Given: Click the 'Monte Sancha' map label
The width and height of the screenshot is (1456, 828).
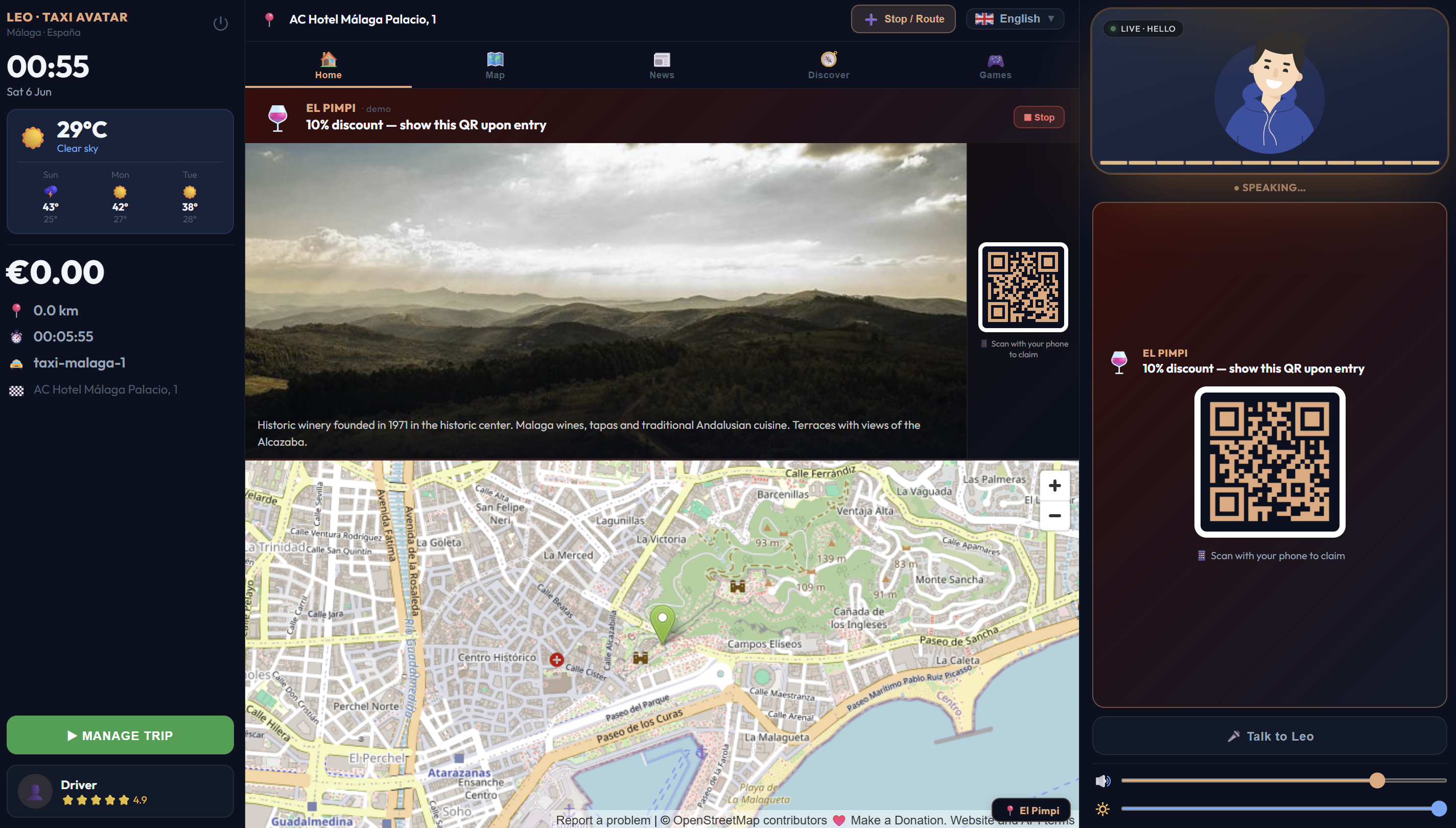Looking at the screenshot, I should [x=949, y=580].
